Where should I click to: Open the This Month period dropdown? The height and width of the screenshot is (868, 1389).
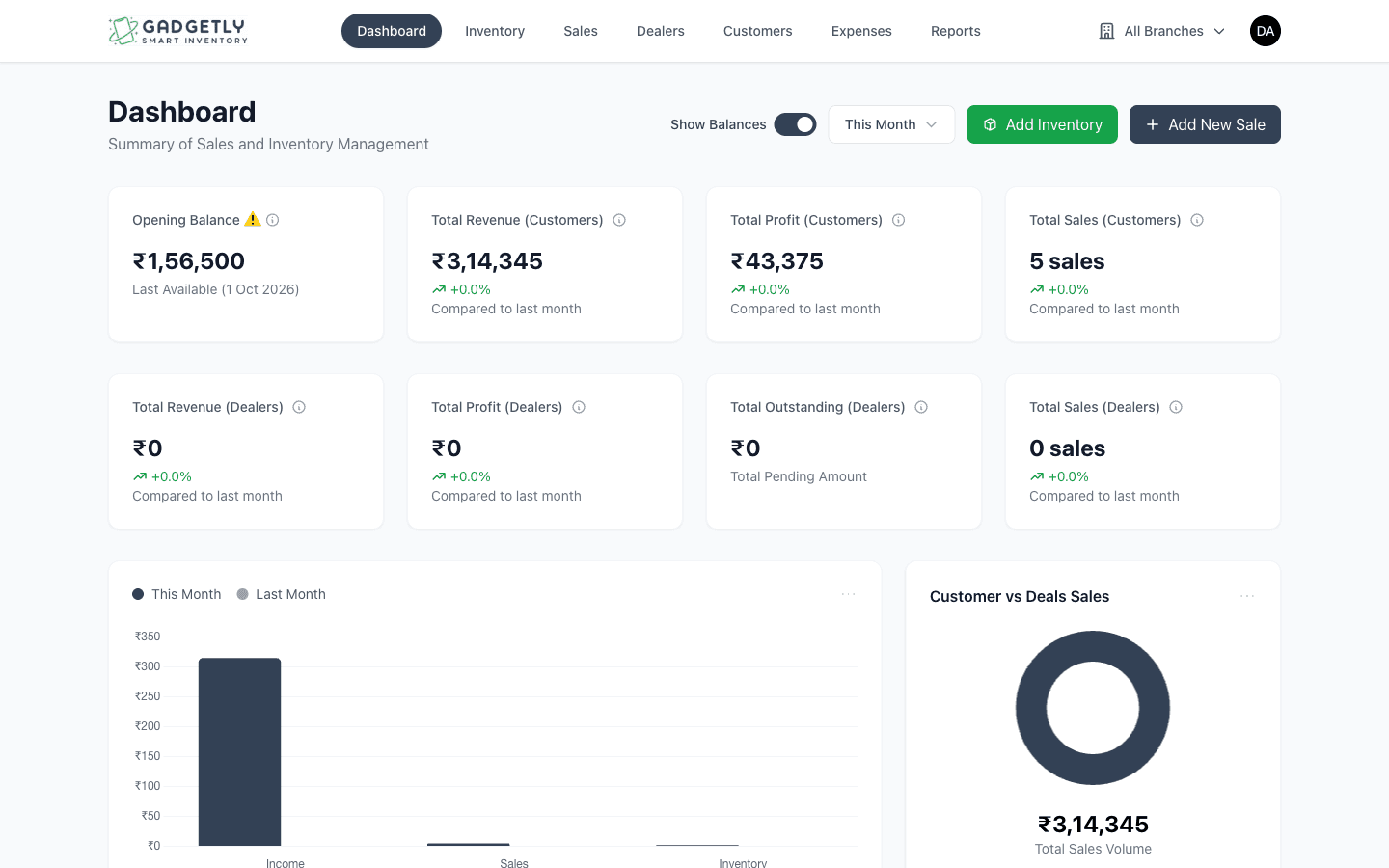(891, 124)
